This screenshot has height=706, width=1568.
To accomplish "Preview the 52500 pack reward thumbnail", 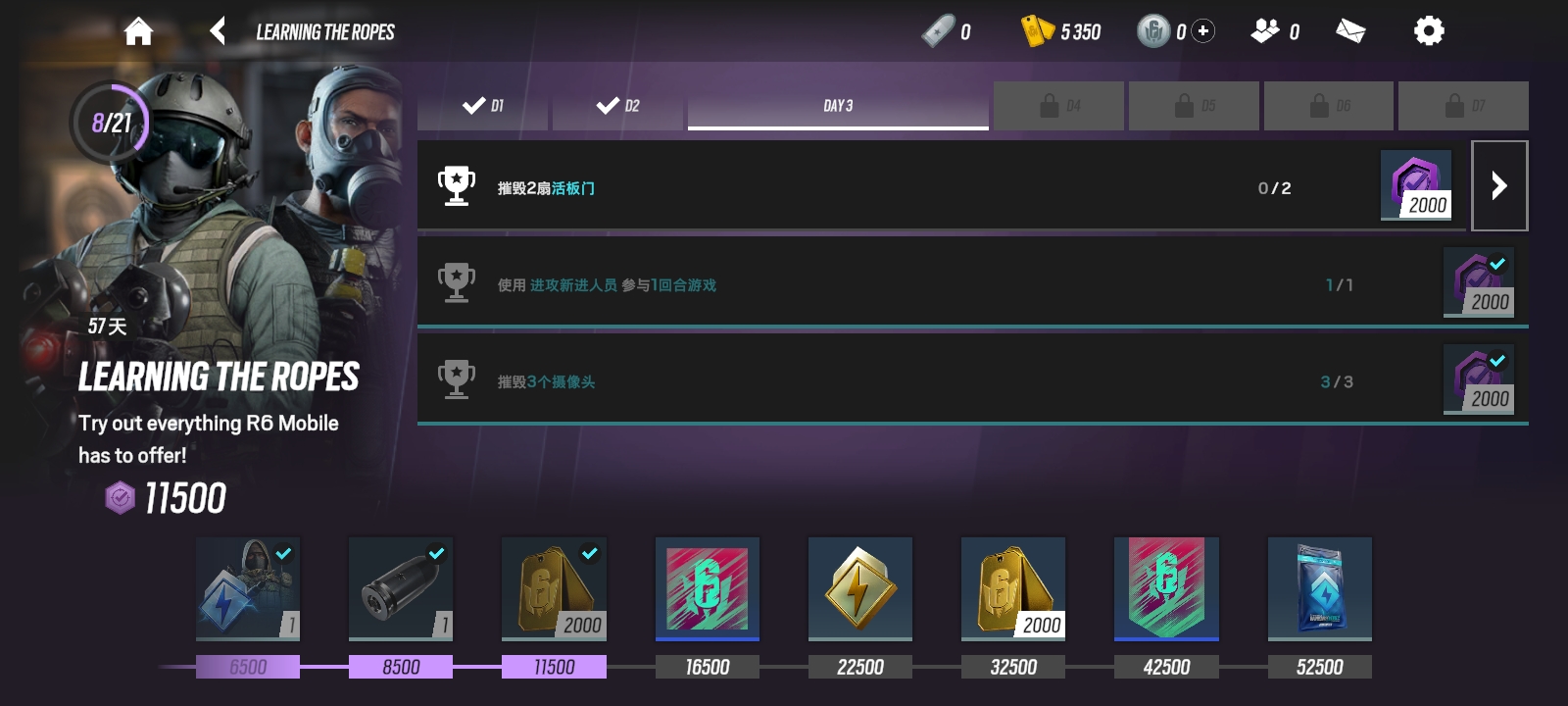I will click(x=1320, y=588).
